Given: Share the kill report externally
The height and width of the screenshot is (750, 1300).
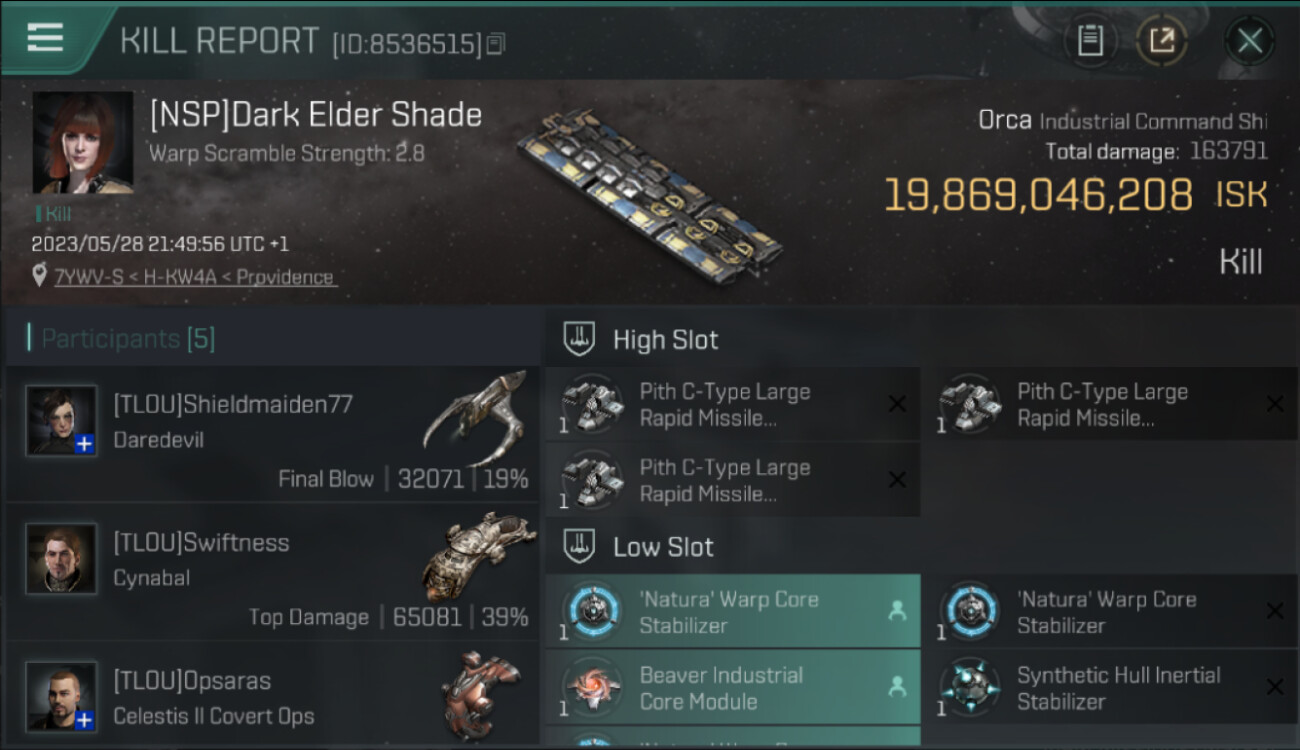Looking at the screenshot, I should click(1162, 41).
